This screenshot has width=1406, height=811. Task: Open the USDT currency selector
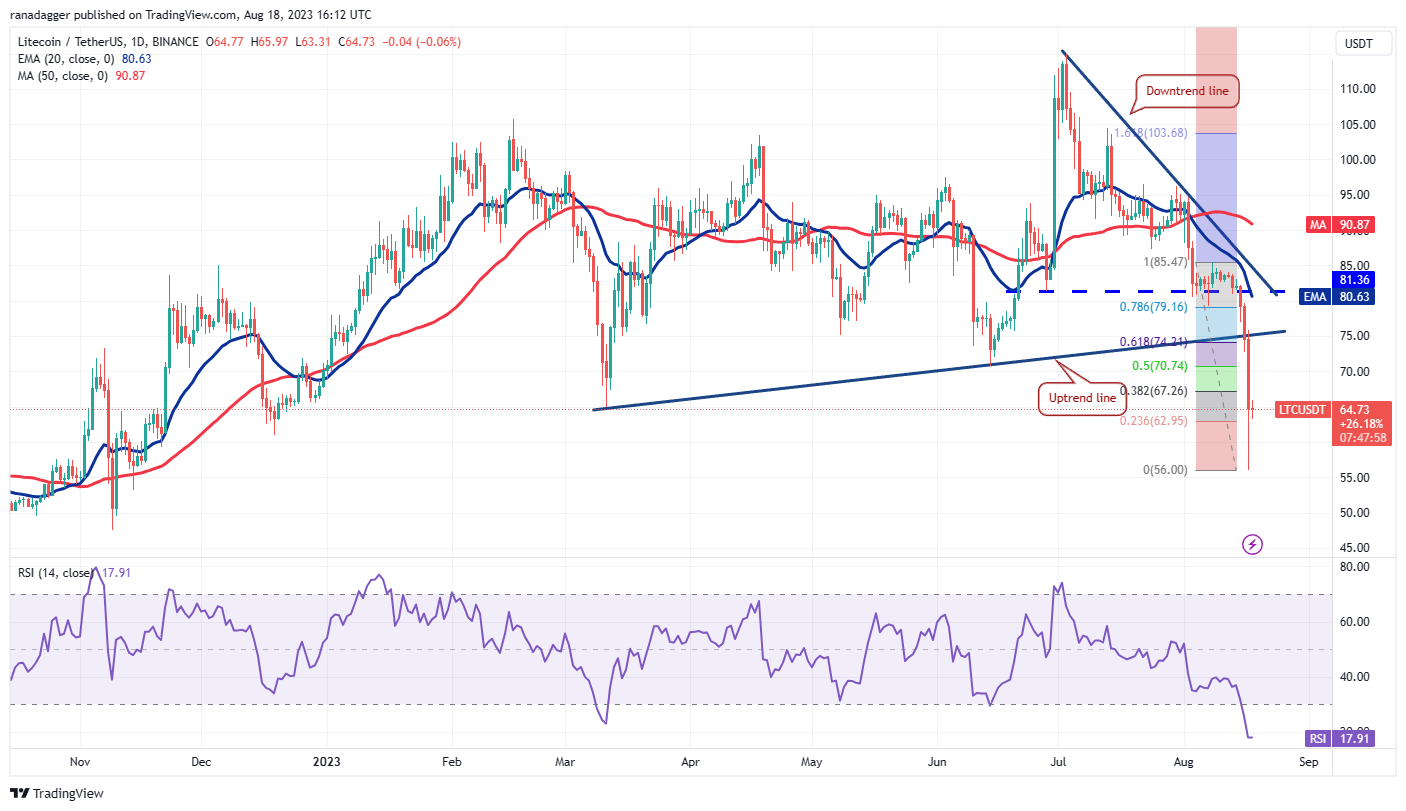point(1362,43)
